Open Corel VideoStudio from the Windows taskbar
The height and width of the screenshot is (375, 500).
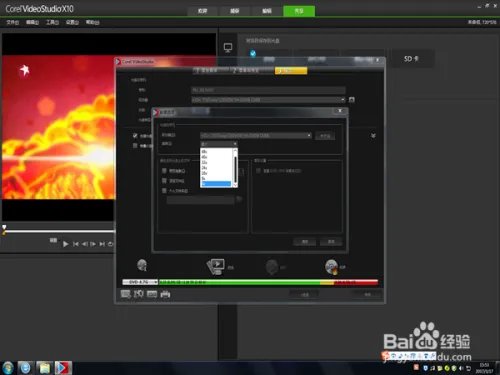pos(63,368)
